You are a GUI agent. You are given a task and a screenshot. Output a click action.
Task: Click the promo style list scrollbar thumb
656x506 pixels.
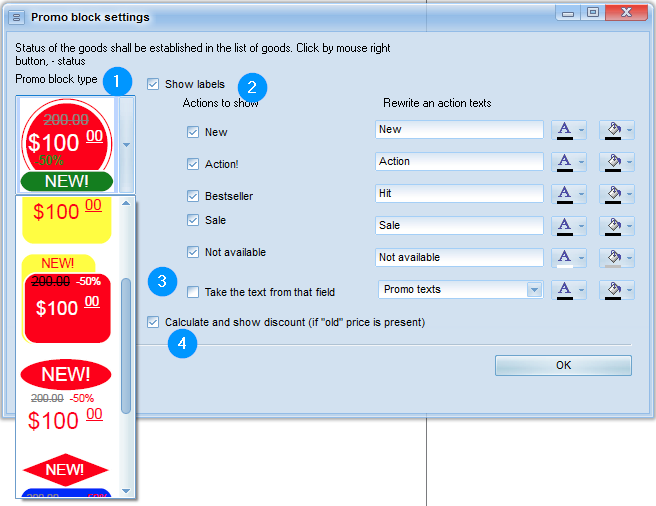click(126, 346)
